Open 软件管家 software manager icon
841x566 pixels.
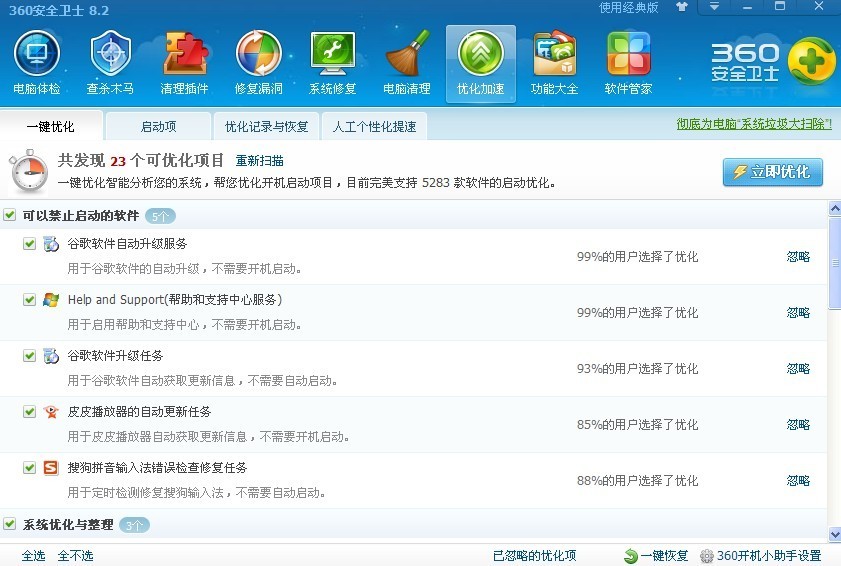[629, 63]
